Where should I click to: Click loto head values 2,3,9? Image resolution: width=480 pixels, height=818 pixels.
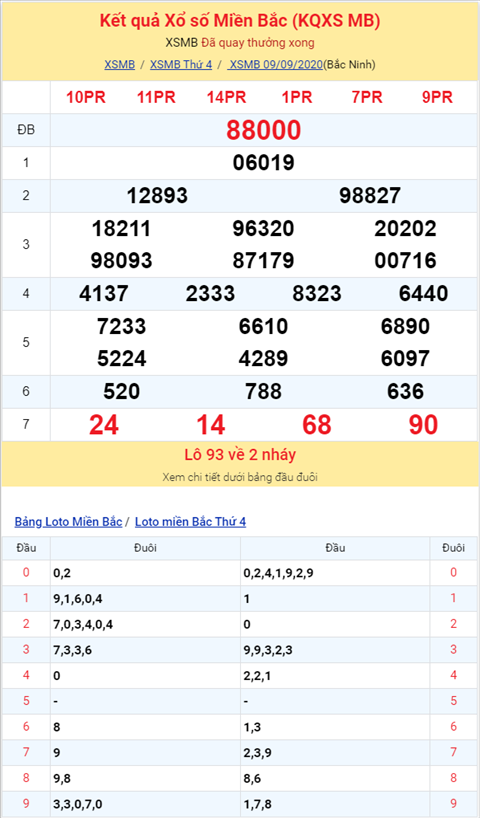click(258, 753)
